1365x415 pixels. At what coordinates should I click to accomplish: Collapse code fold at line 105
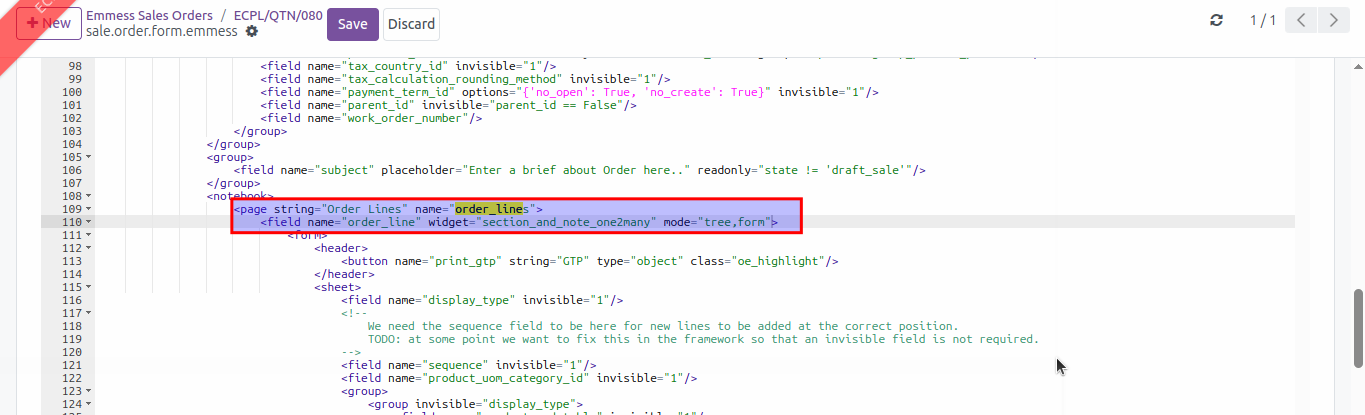(89, 157)
